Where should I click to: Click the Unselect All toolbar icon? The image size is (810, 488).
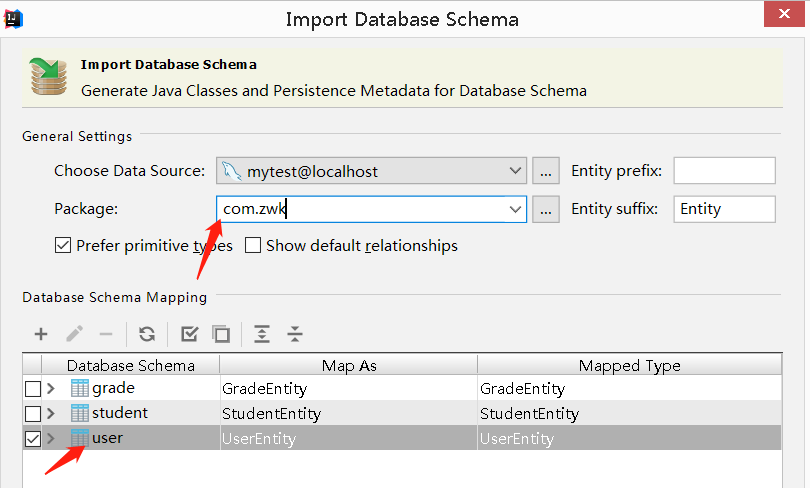pyautogui.click(x=221, y=334)
